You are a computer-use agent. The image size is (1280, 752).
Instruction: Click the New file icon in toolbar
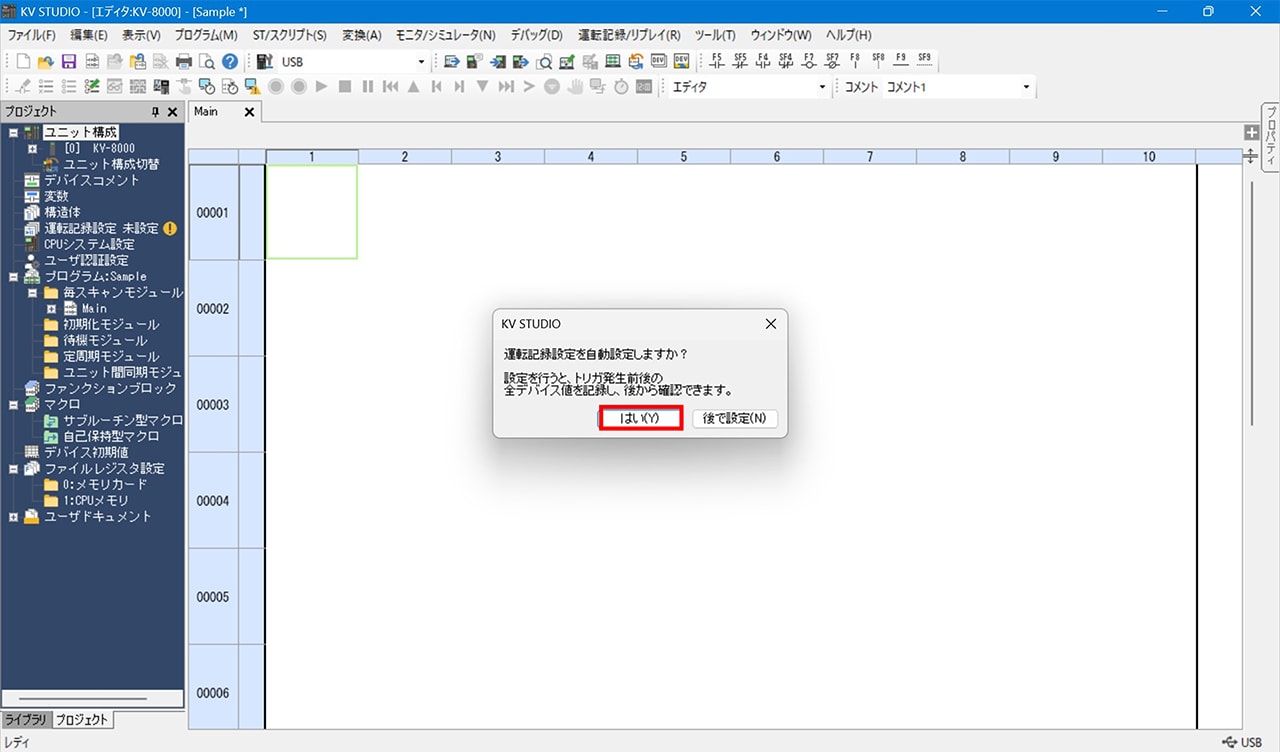click(22, 62)
